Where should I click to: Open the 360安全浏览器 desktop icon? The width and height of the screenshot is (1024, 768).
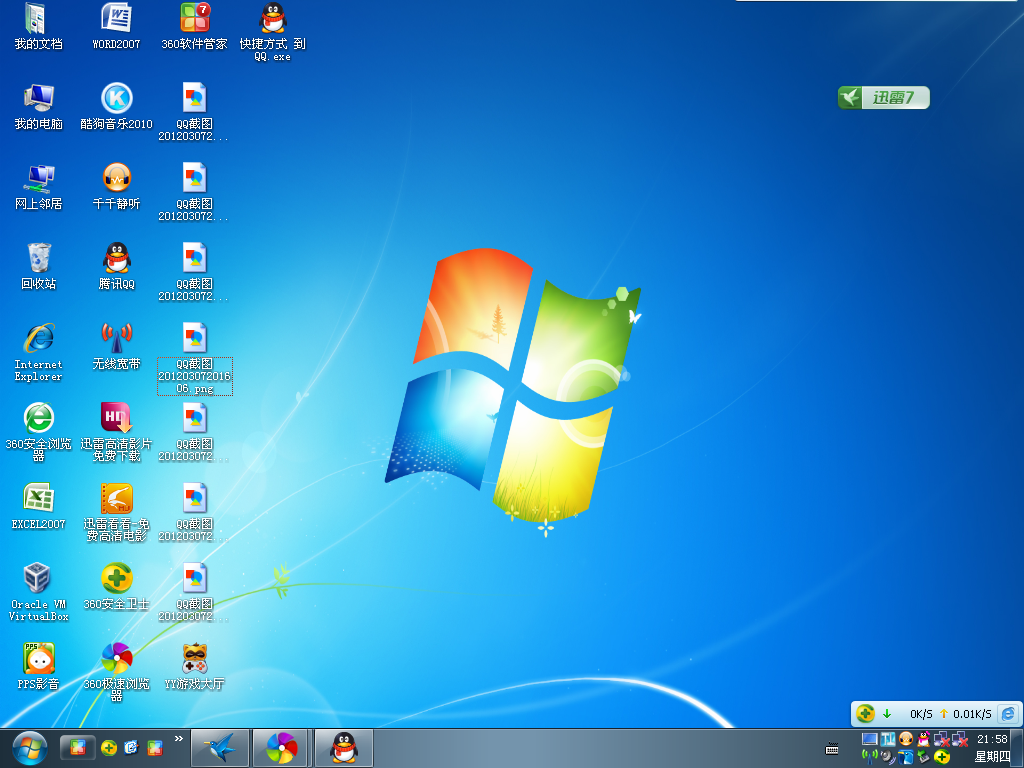(39, 432)
